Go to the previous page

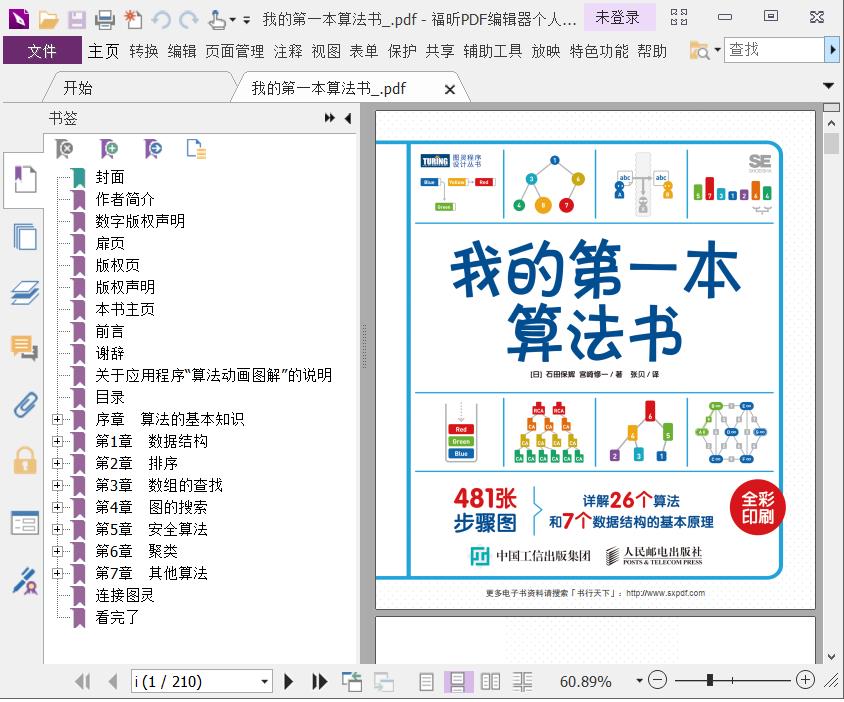click(112, 682)
